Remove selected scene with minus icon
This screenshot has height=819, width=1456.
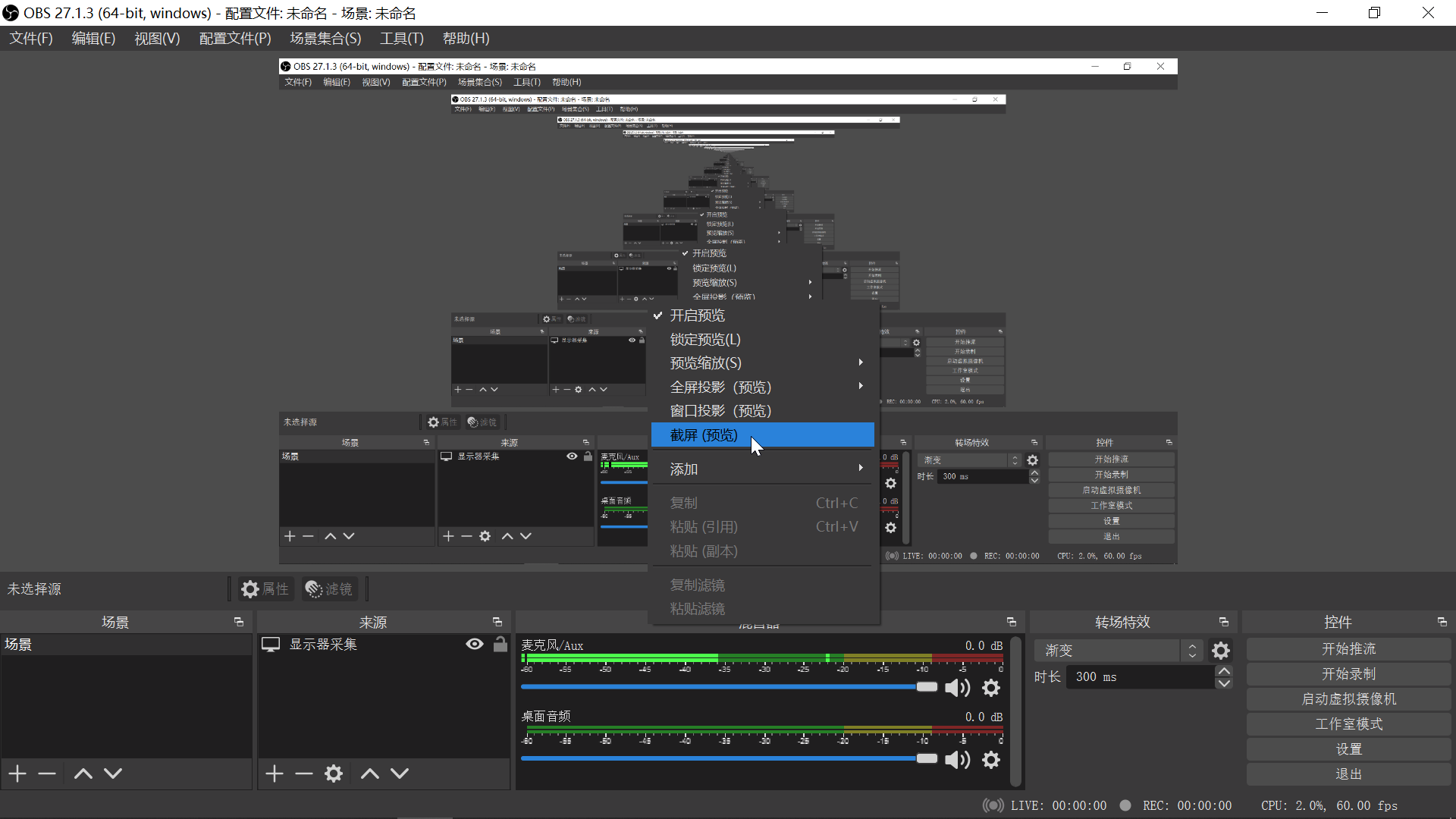pos(47,773)
